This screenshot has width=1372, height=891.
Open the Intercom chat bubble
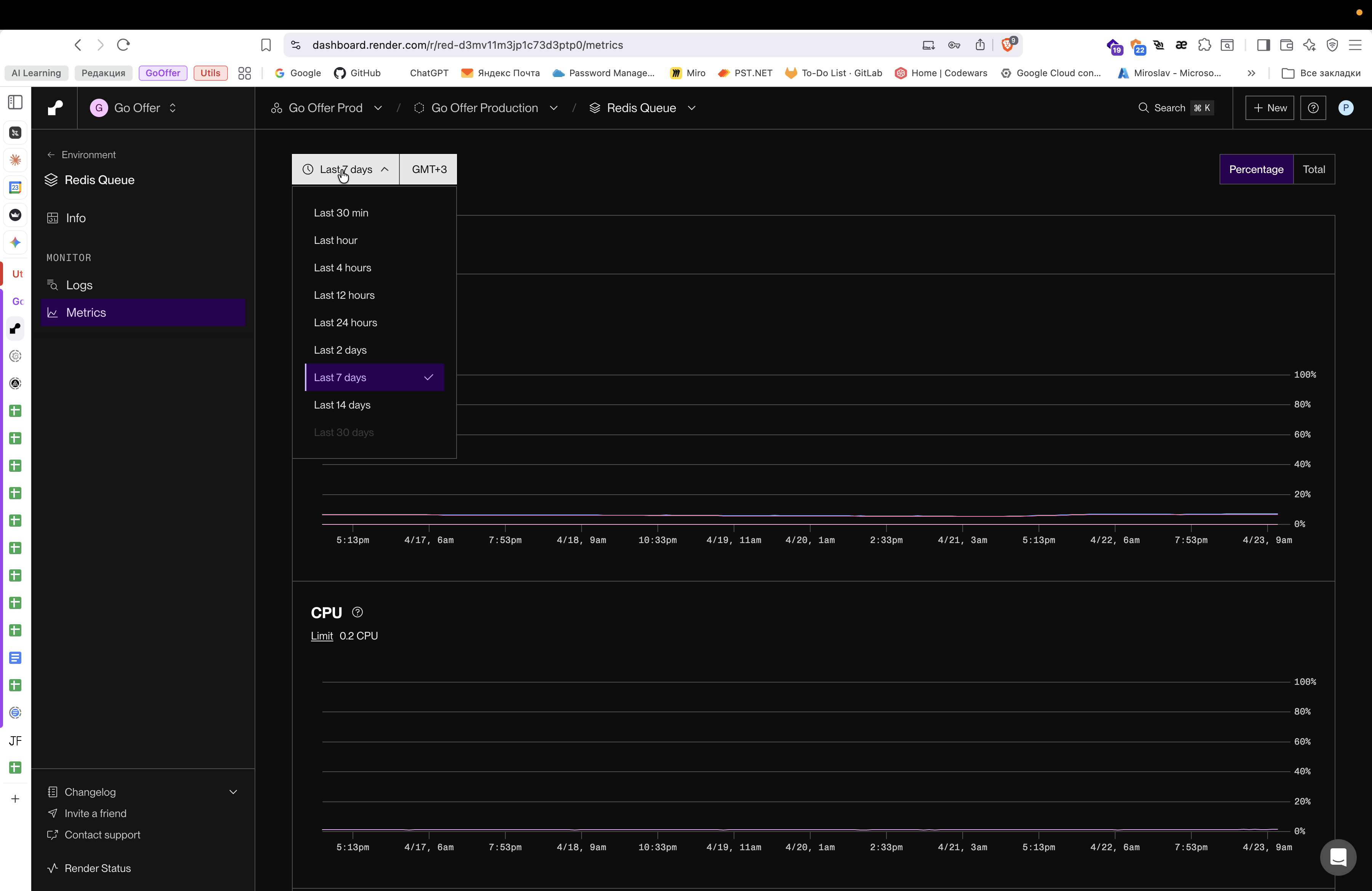click(x=1337, y=857)
